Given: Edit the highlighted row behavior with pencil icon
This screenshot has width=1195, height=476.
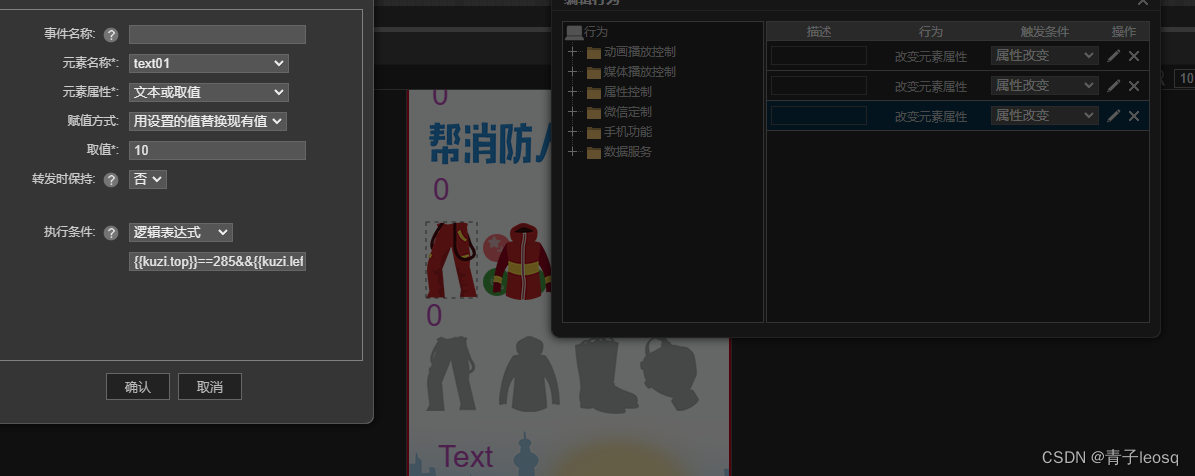Looking at the screenshot, I should tap(1113, 116).
